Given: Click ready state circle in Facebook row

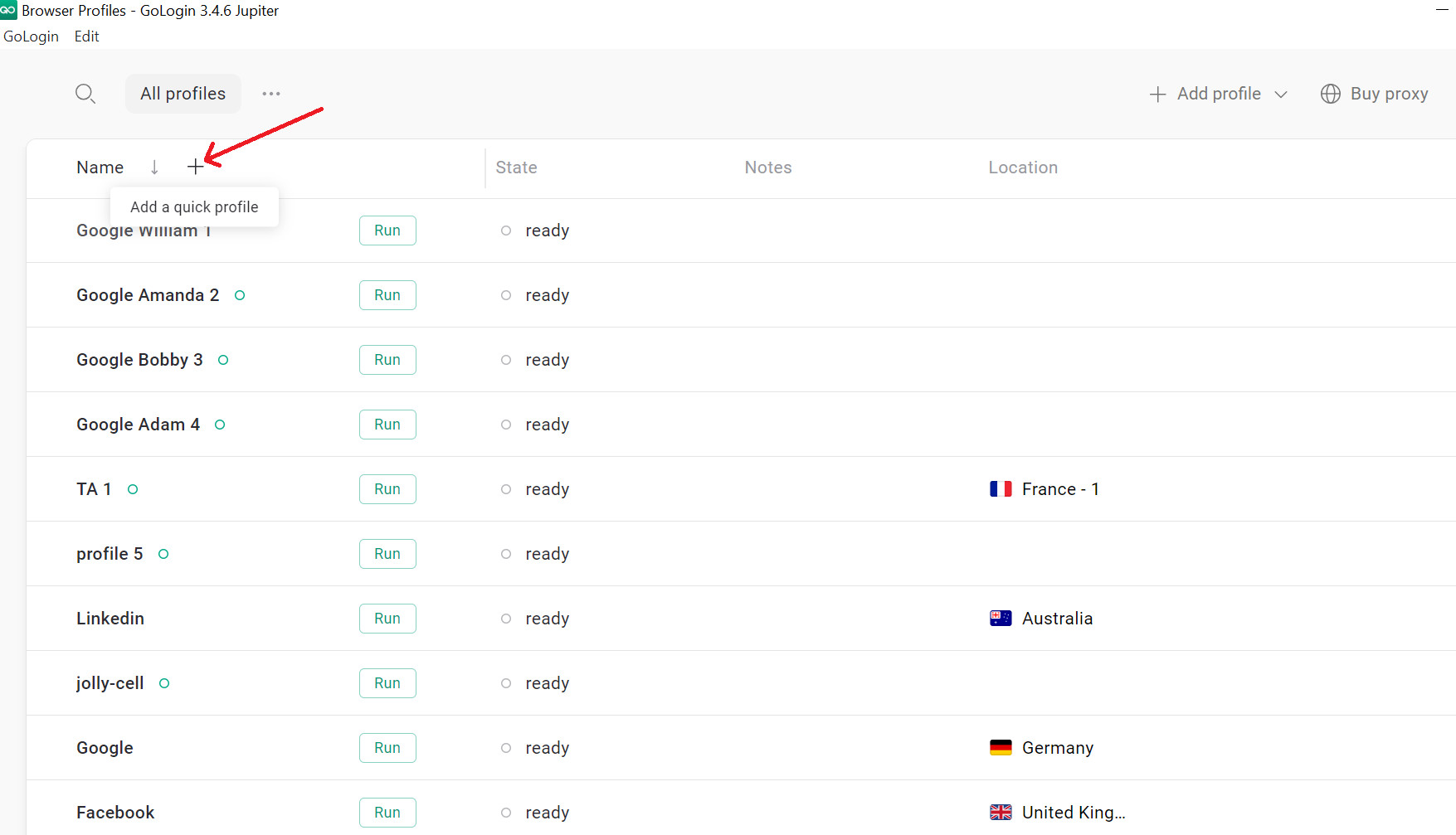Looking at the screenshot, I should point(506,813).
